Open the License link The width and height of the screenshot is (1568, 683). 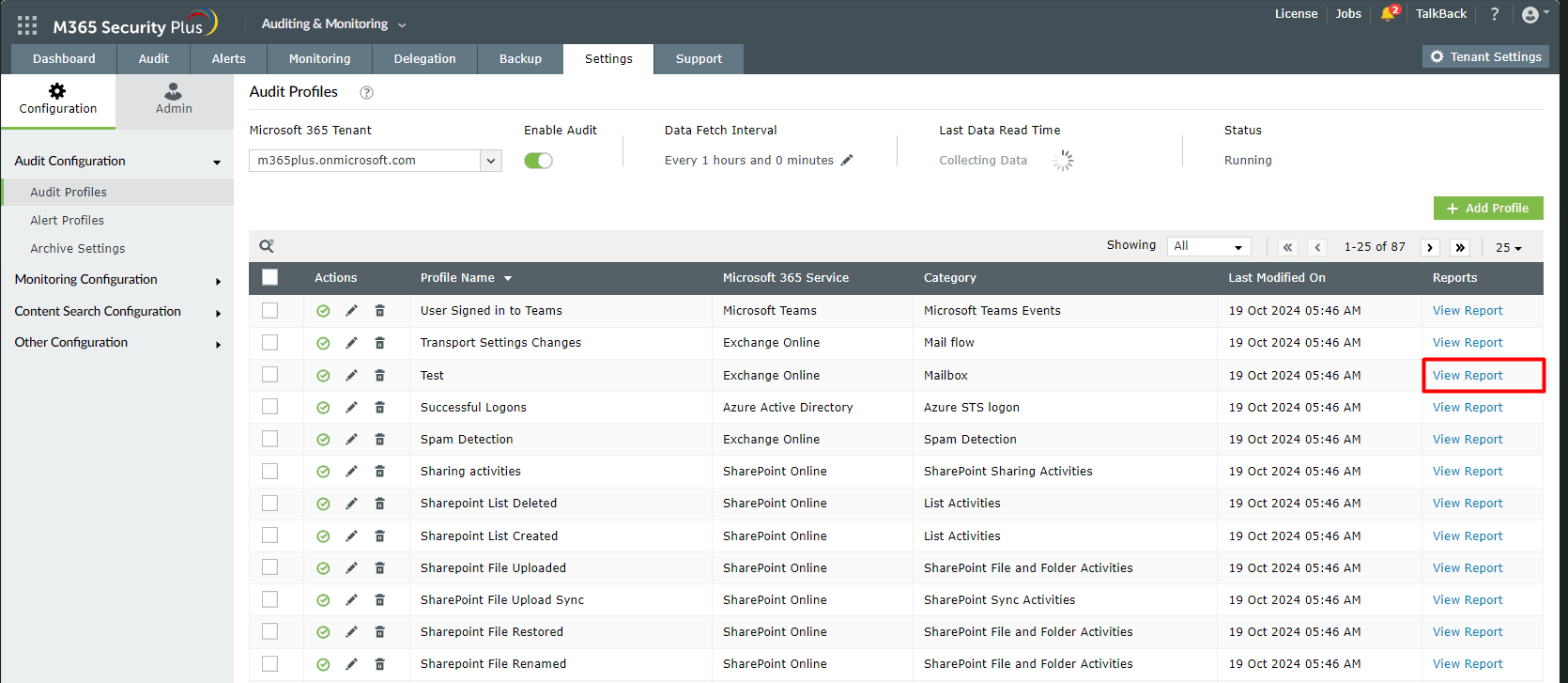[x=1296, y=14]
